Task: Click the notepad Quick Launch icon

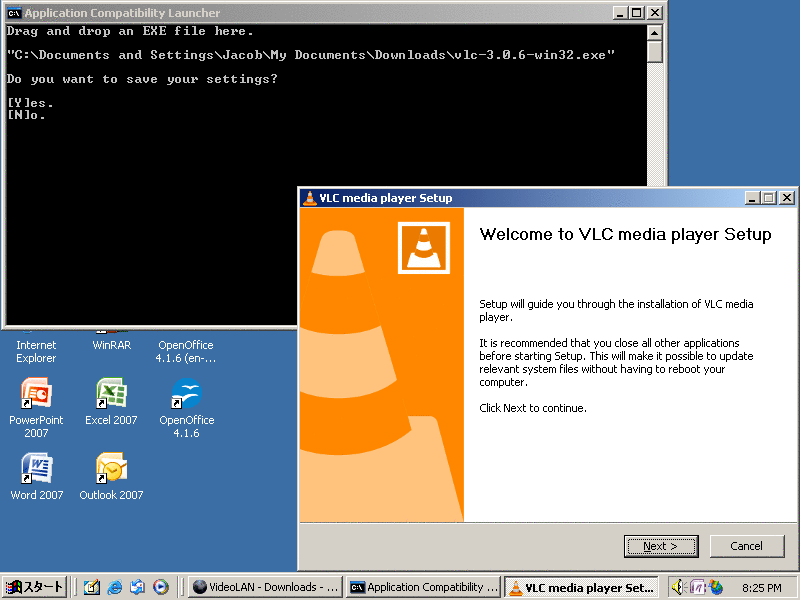Action: [x=92, y=588]
